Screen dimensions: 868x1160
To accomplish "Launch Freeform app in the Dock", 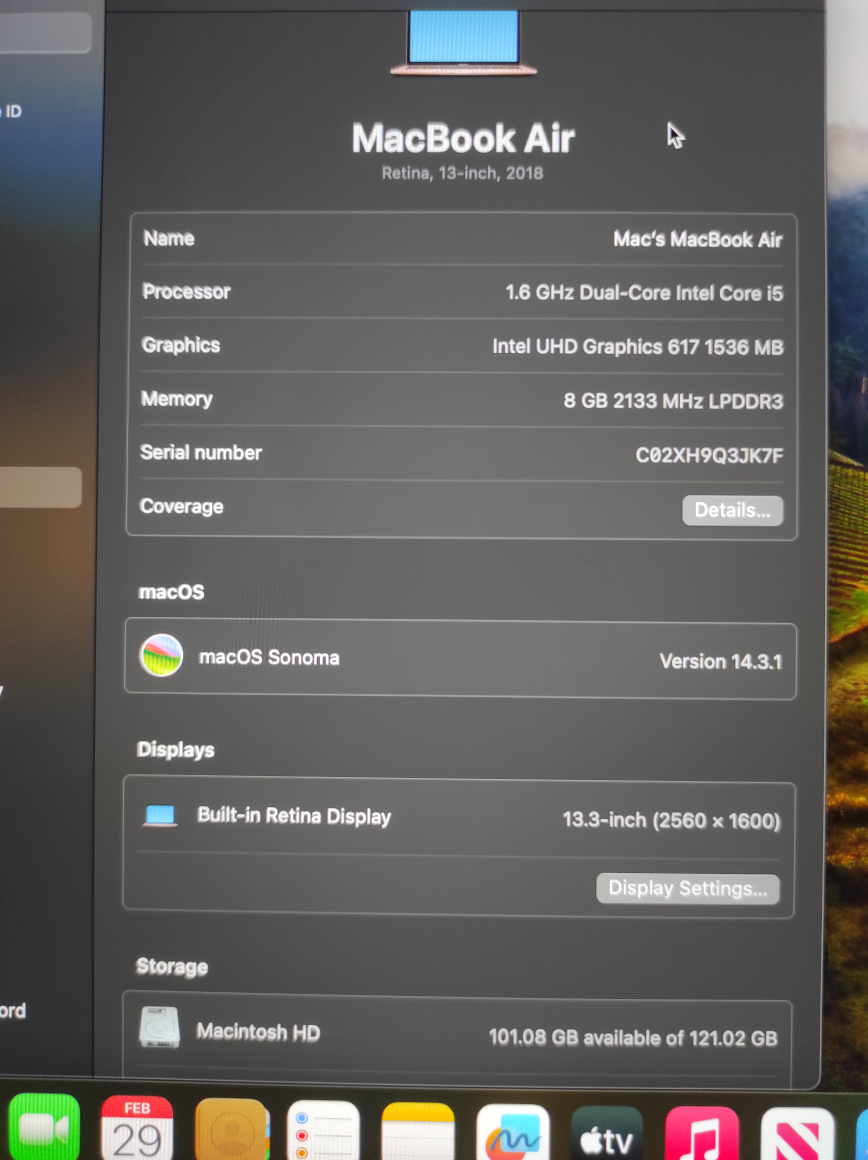I will click(513, 1133).
